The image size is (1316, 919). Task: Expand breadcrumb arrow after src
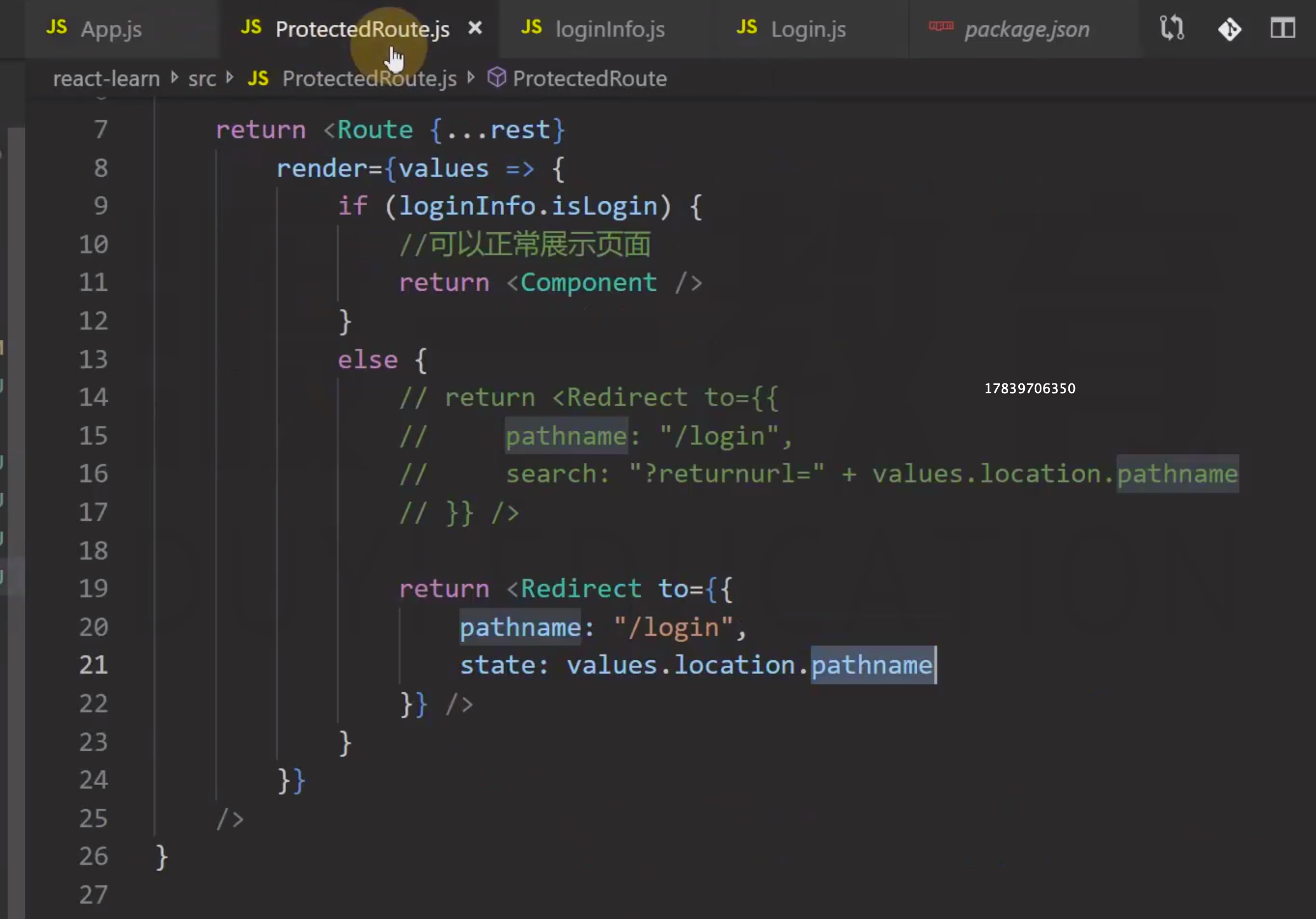[230, 77]
